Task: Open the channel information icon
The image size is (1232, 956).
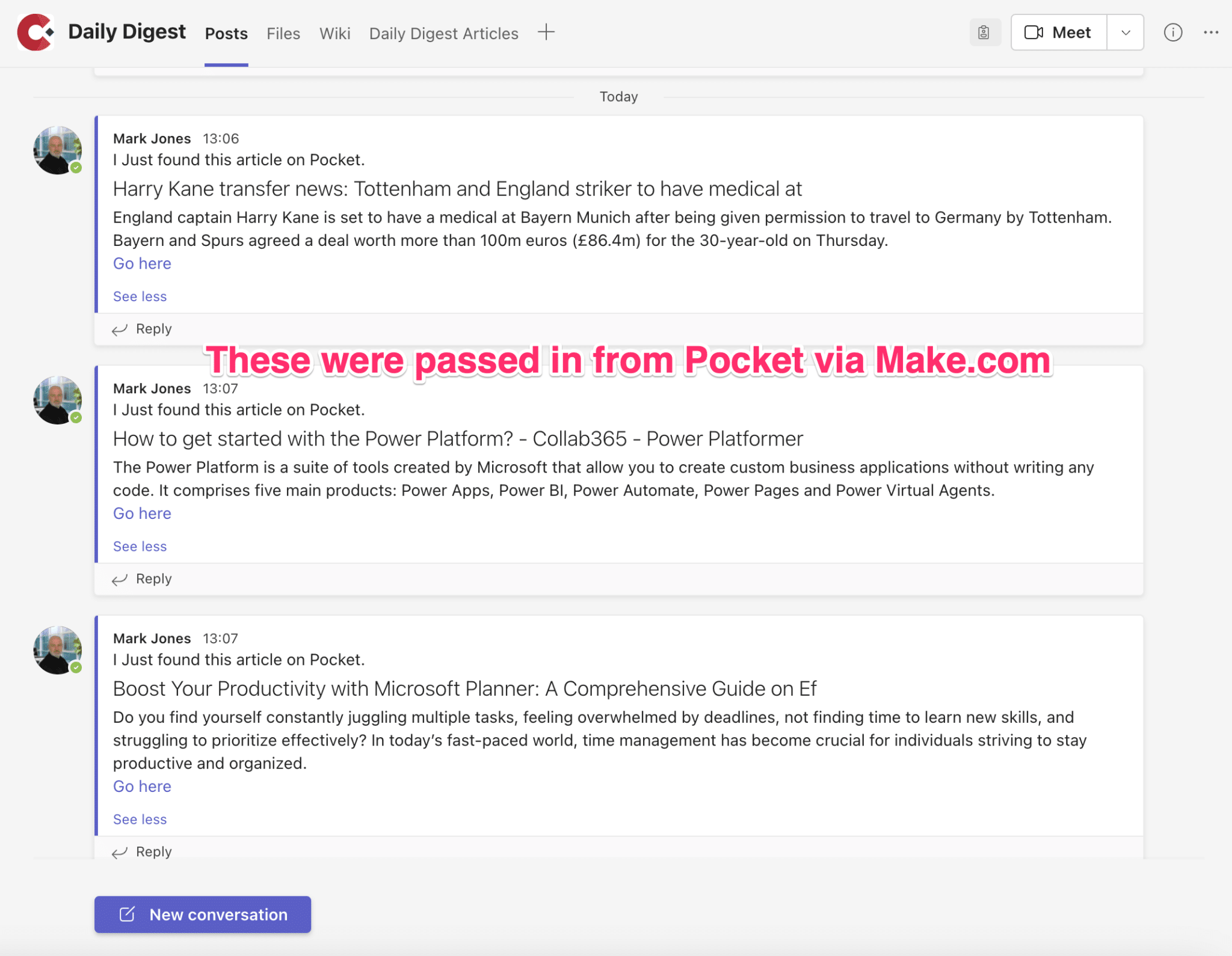Action: pos(1172,32)
